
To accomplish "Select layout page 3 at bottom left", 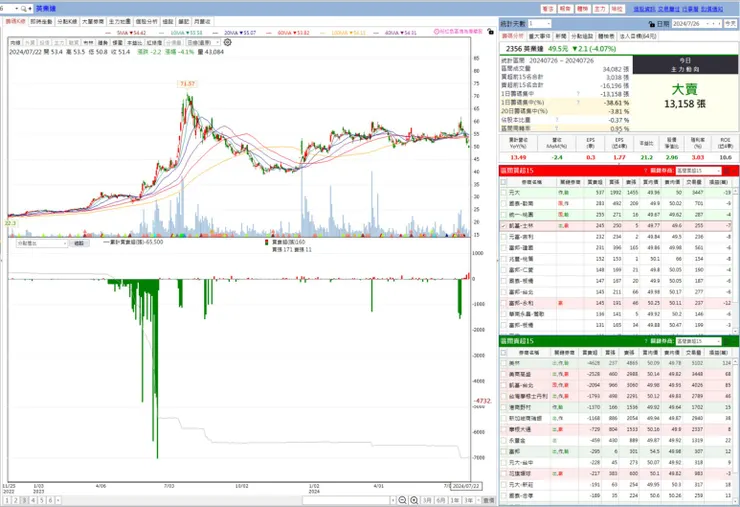I will tap(24, 500).
